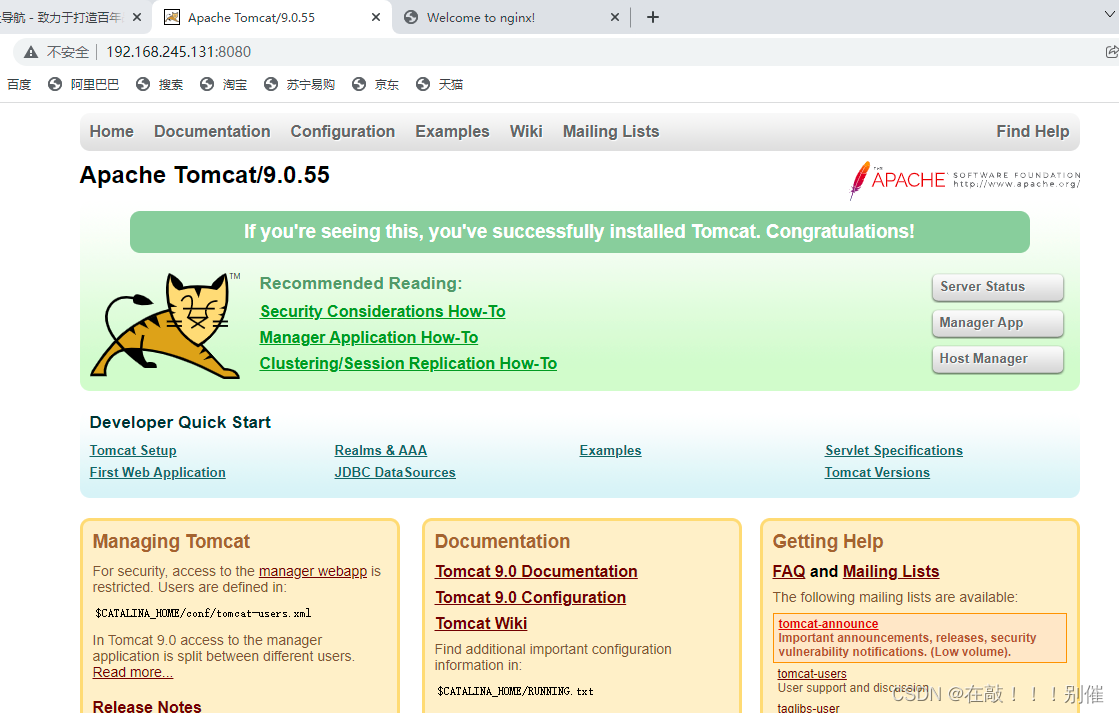Open the 苏宁易购 bookmark
This screenshot has width=1119, height=713.
299,84
